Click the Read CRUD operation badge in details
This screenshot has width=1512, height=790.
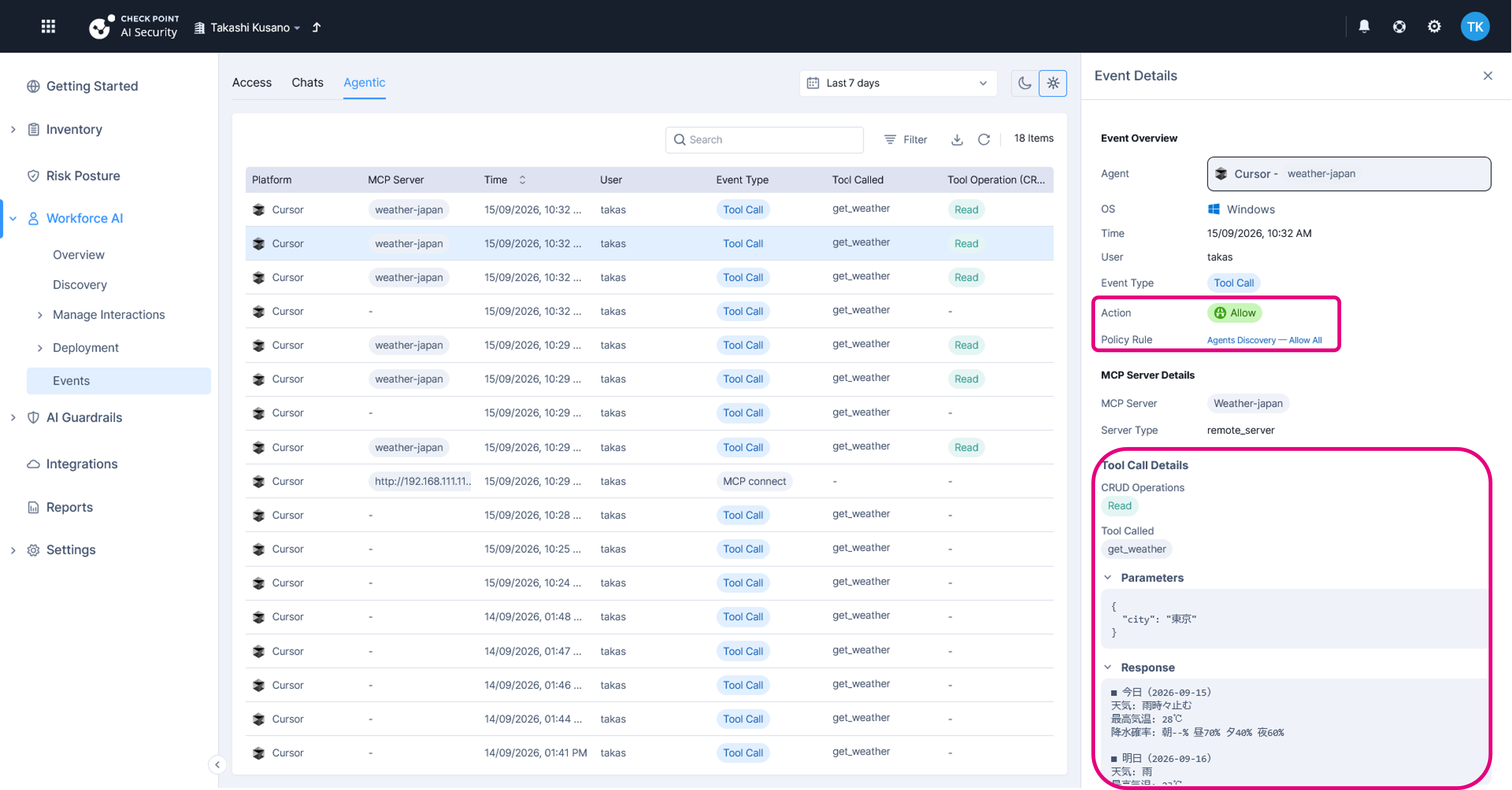coord(1119,506)
